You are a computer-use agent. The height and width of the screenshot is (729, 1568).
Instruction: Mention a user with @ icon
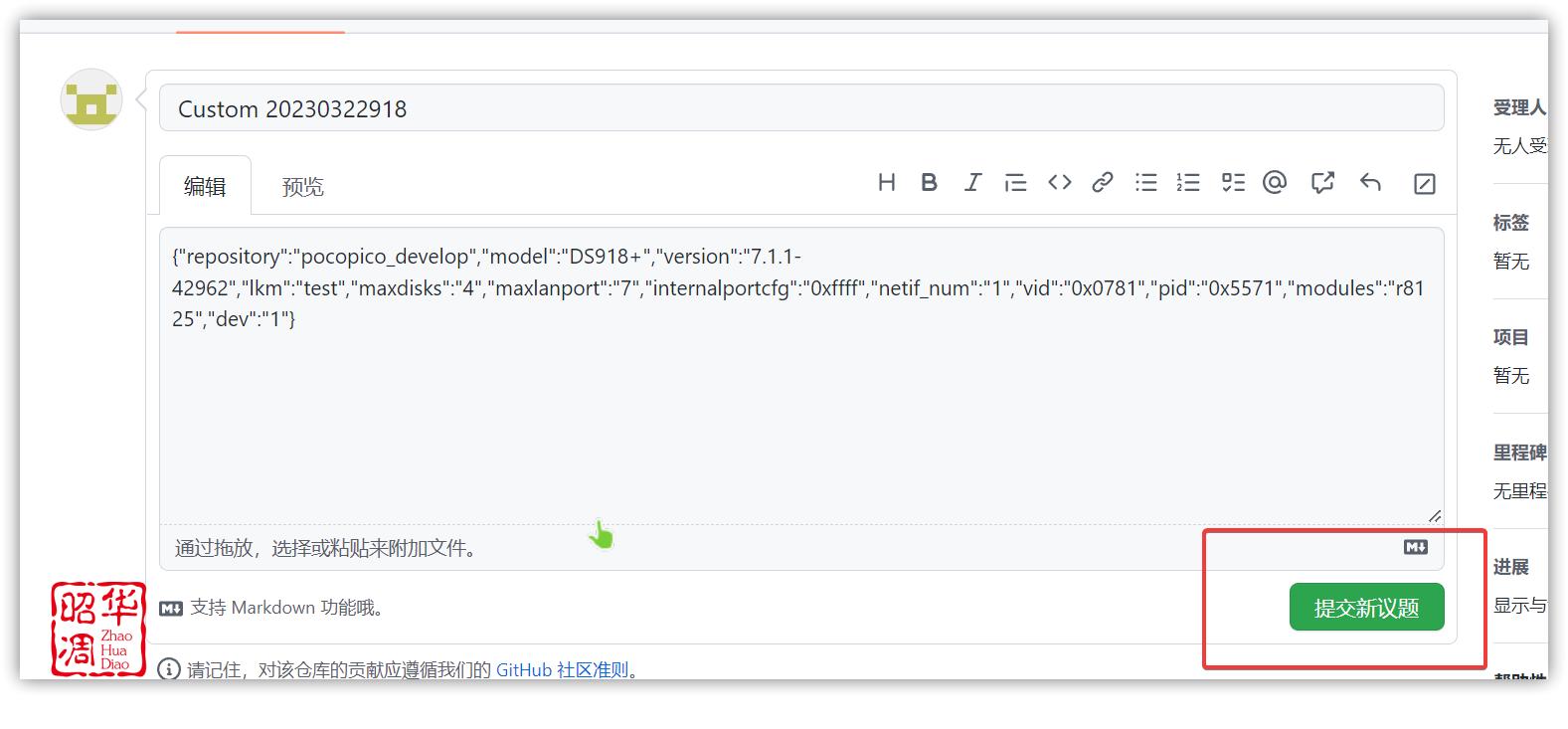click(x=1275, y=183)
